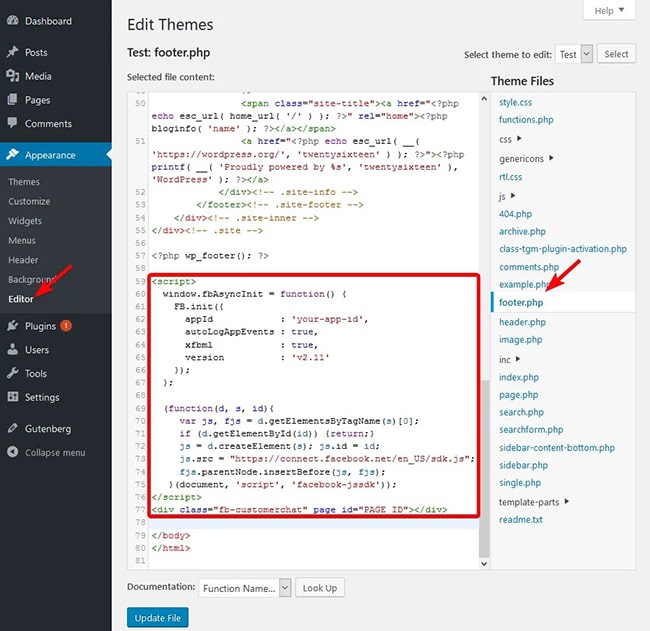
Task: Open Customize submenu item
Action: tap(29, 201)
